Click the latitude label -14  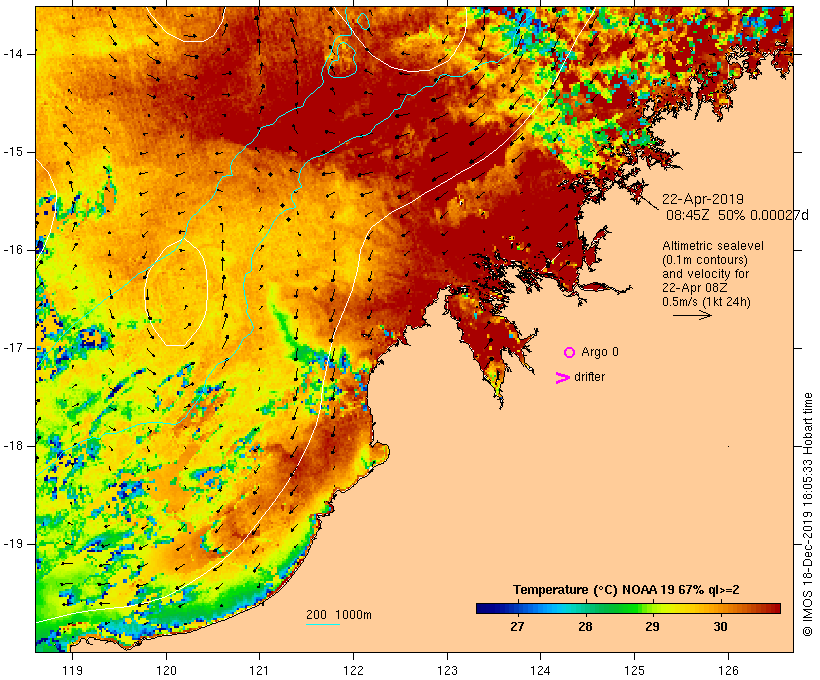13,54
